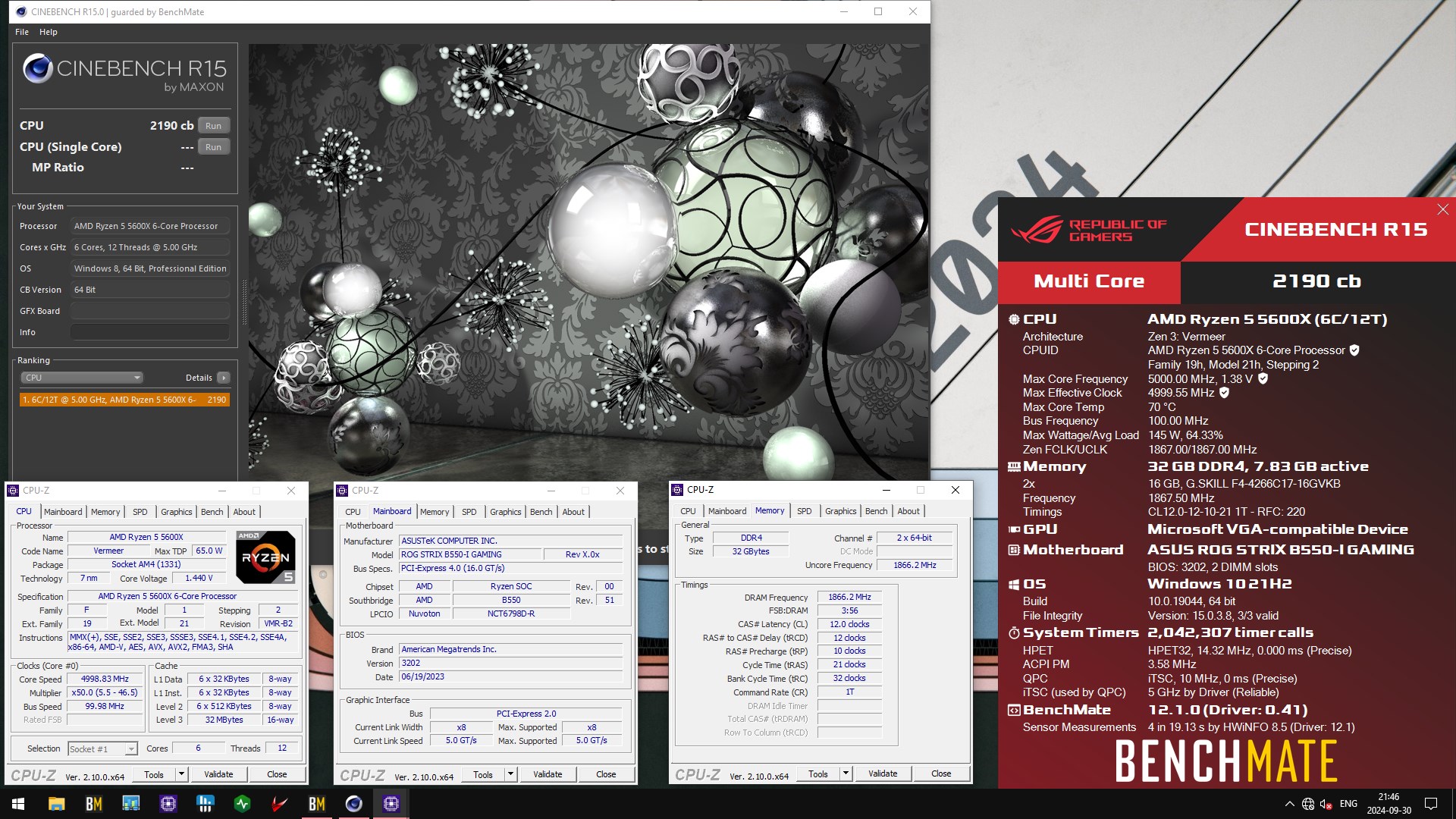Click the shield icon beside Max Core Frequency
This screenshot has height=819, width=1456.
(x=1263, y=378)
